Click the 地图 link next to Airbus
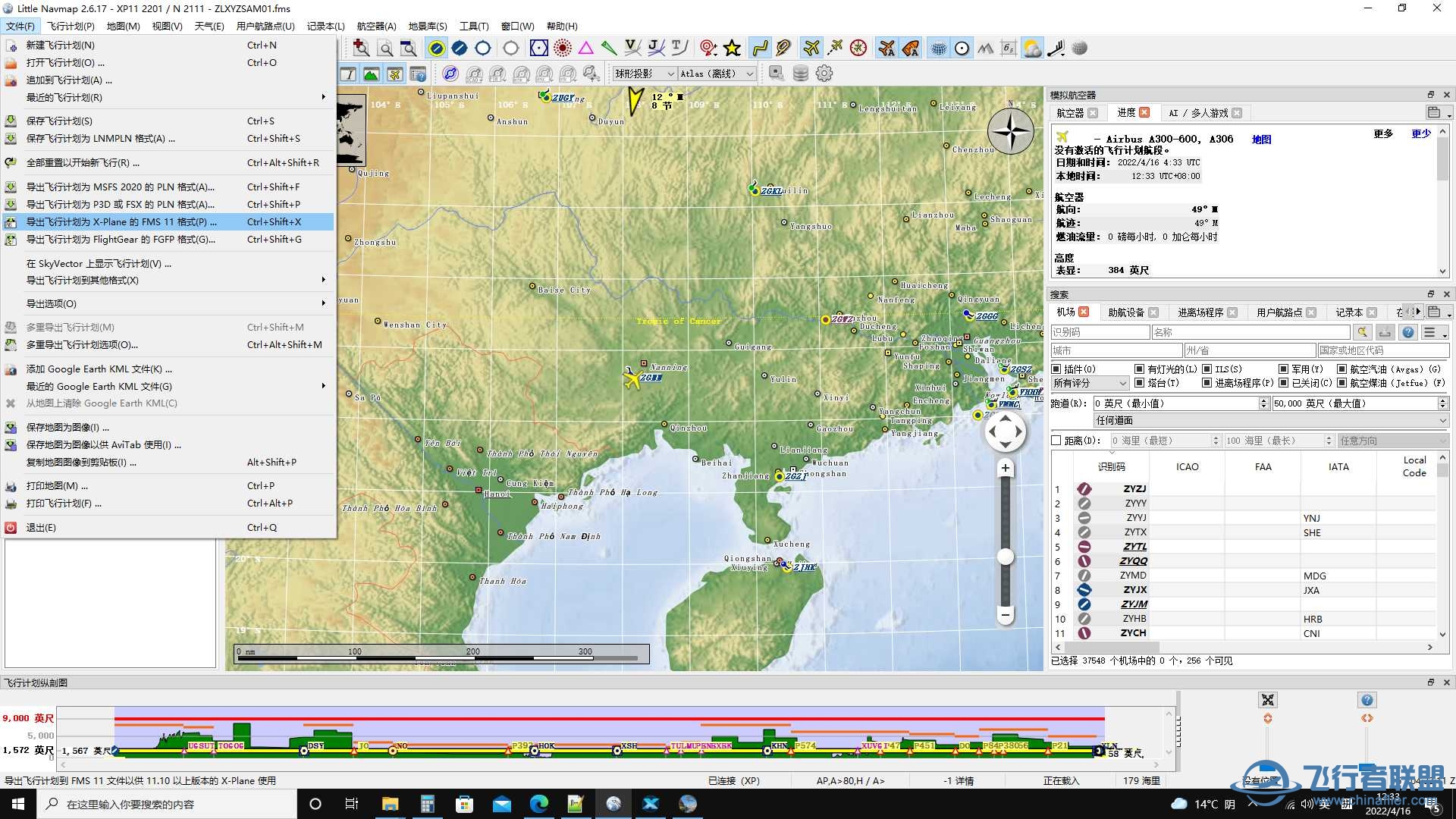 pos(1261,140)
